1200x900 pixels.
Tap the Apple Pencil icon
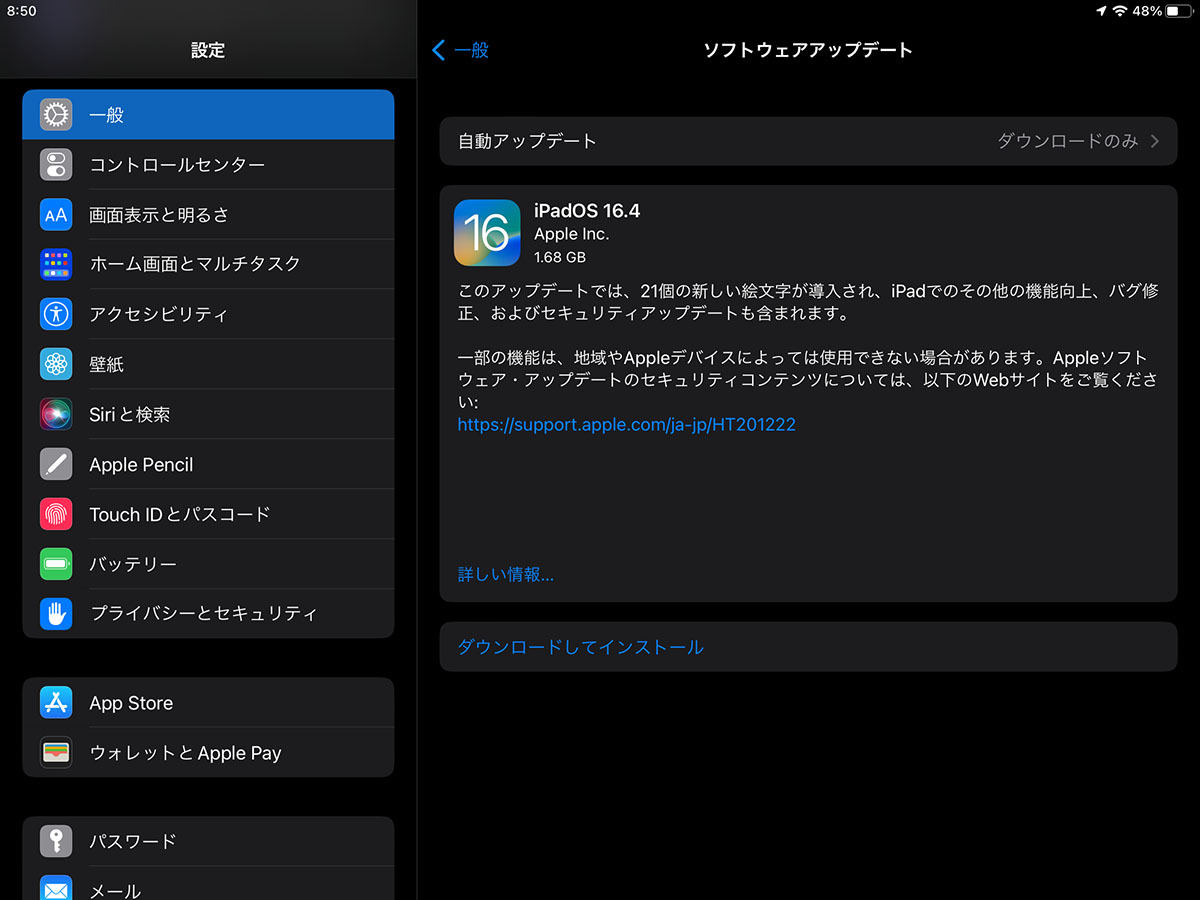click(x=56, y=464)
